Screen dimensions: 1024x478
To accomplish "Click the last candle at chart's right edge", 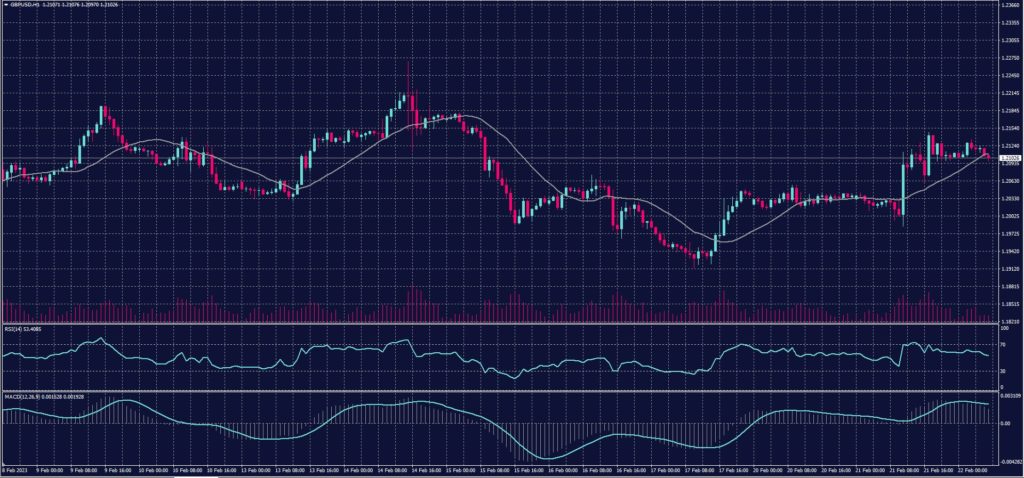I will tap(988, 155).
